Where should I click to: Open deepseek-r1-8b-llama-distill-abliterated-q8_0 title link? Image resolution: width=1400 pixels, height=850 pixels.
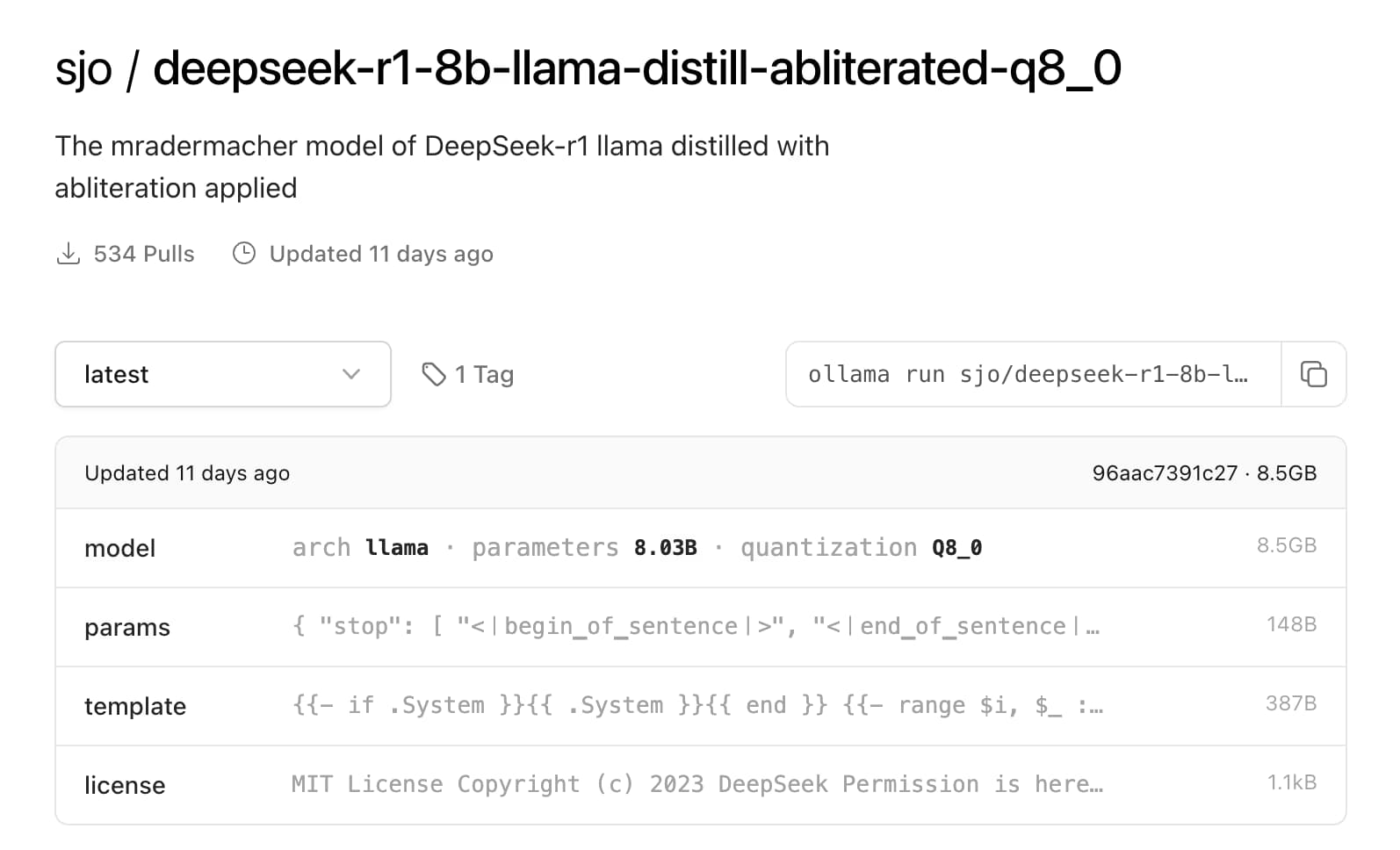click(x=637, y=68)
